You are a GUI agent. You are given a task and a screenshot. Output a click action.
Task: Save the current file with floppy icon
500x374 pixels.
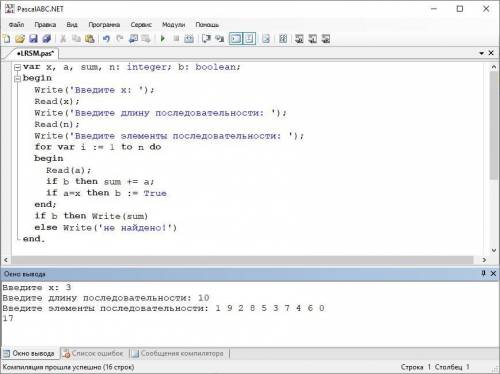point(33,39)
